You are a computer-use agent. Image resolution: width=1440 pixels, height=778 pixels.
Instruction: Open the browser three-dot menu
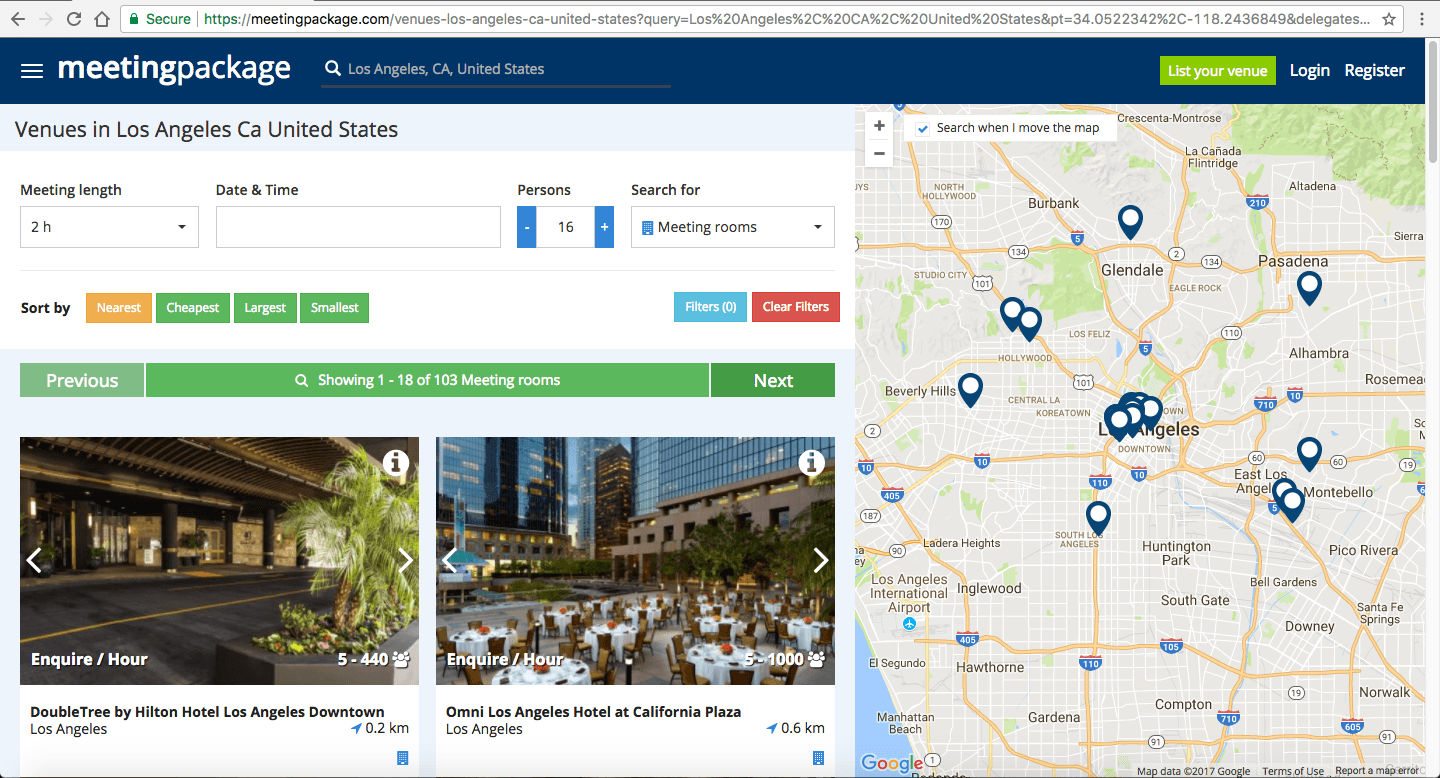tap(1422, 19)
